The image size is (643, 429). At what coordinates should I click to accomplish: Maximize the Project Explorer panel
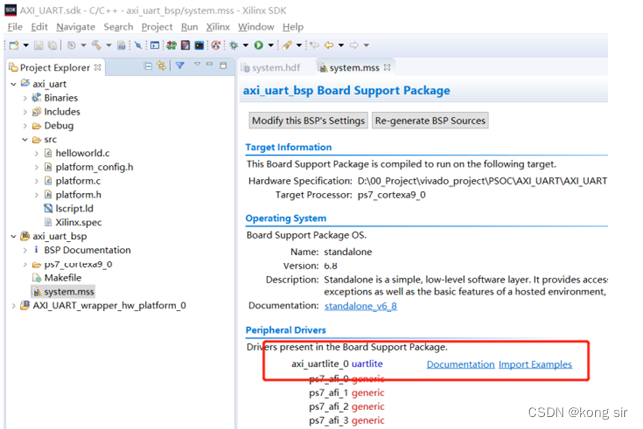click(x=223, y=65)
